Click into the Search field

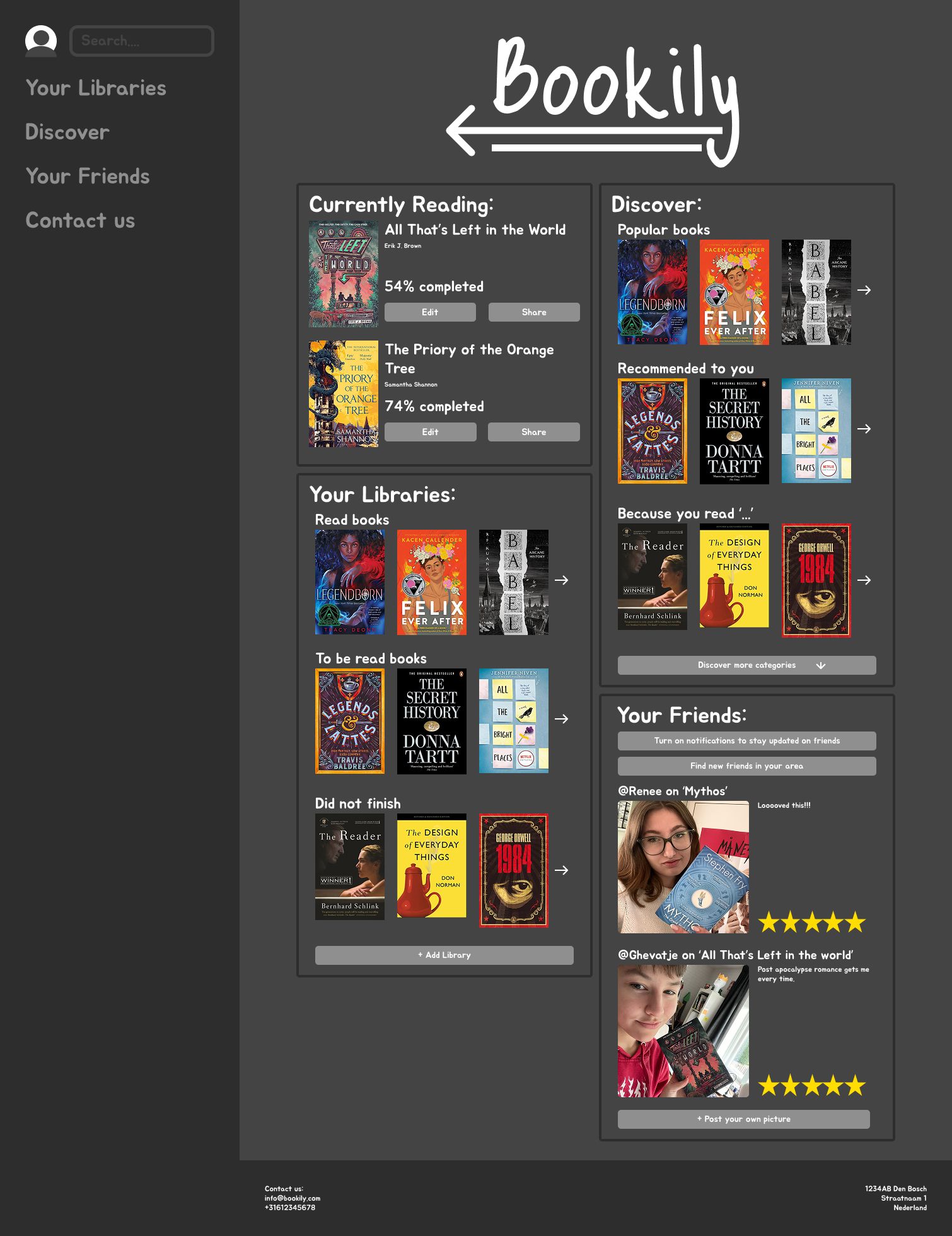pyautogui.click(x=142, y=41)
